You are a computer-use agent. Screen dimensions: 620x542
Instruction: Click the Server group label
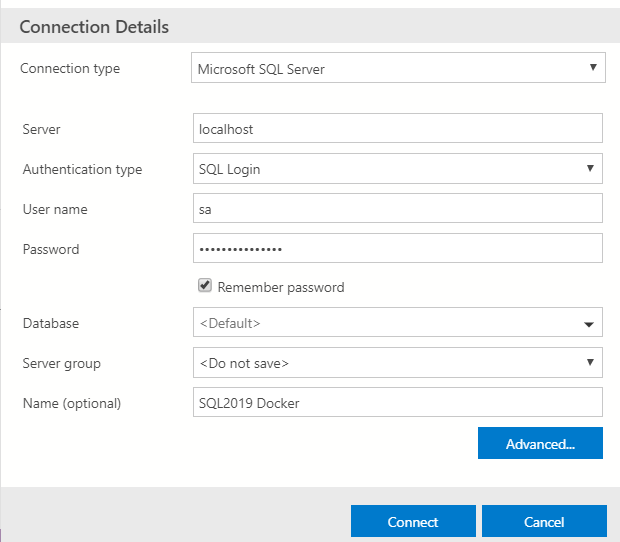click(62, 363)
